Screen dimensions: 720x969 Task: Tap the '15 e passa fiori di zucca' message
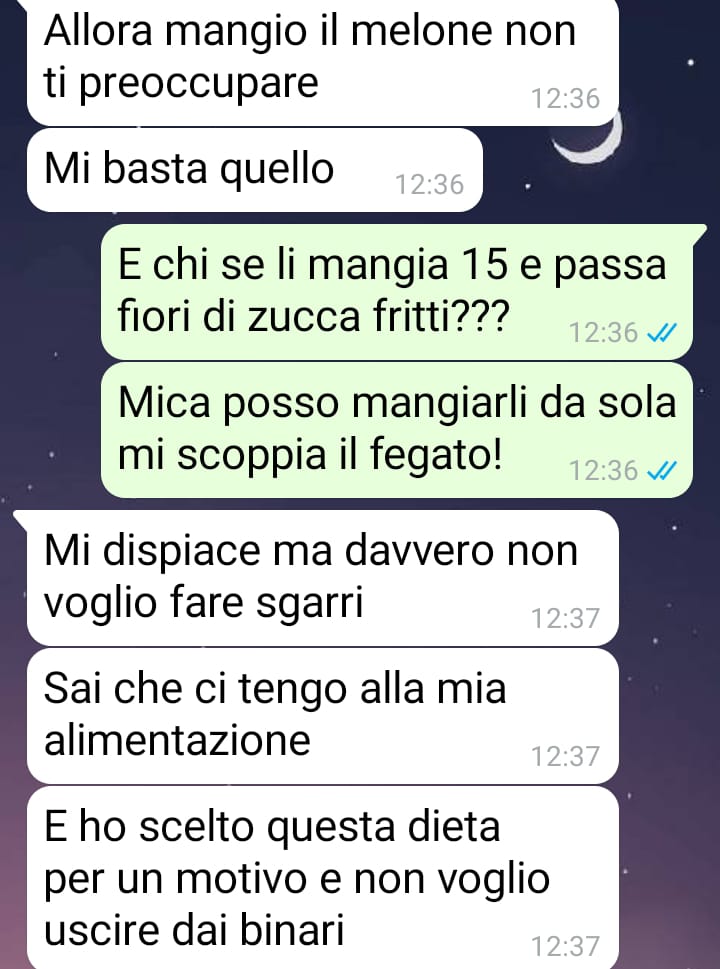coord(397,292)
